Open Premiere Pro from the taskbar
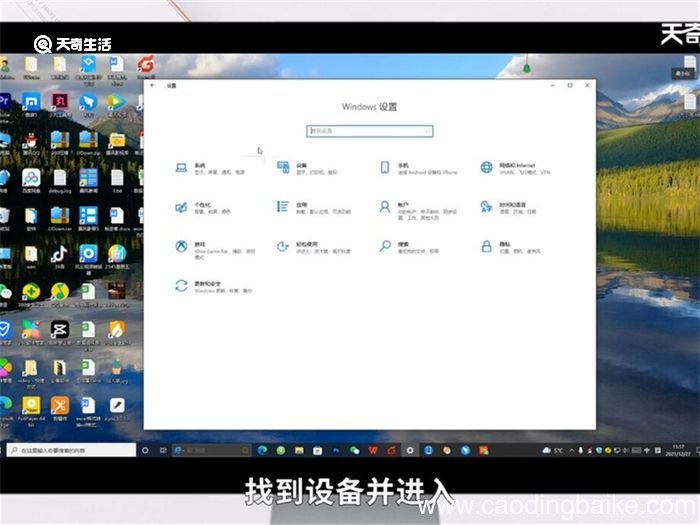700x525 pixels. [336, 450]
